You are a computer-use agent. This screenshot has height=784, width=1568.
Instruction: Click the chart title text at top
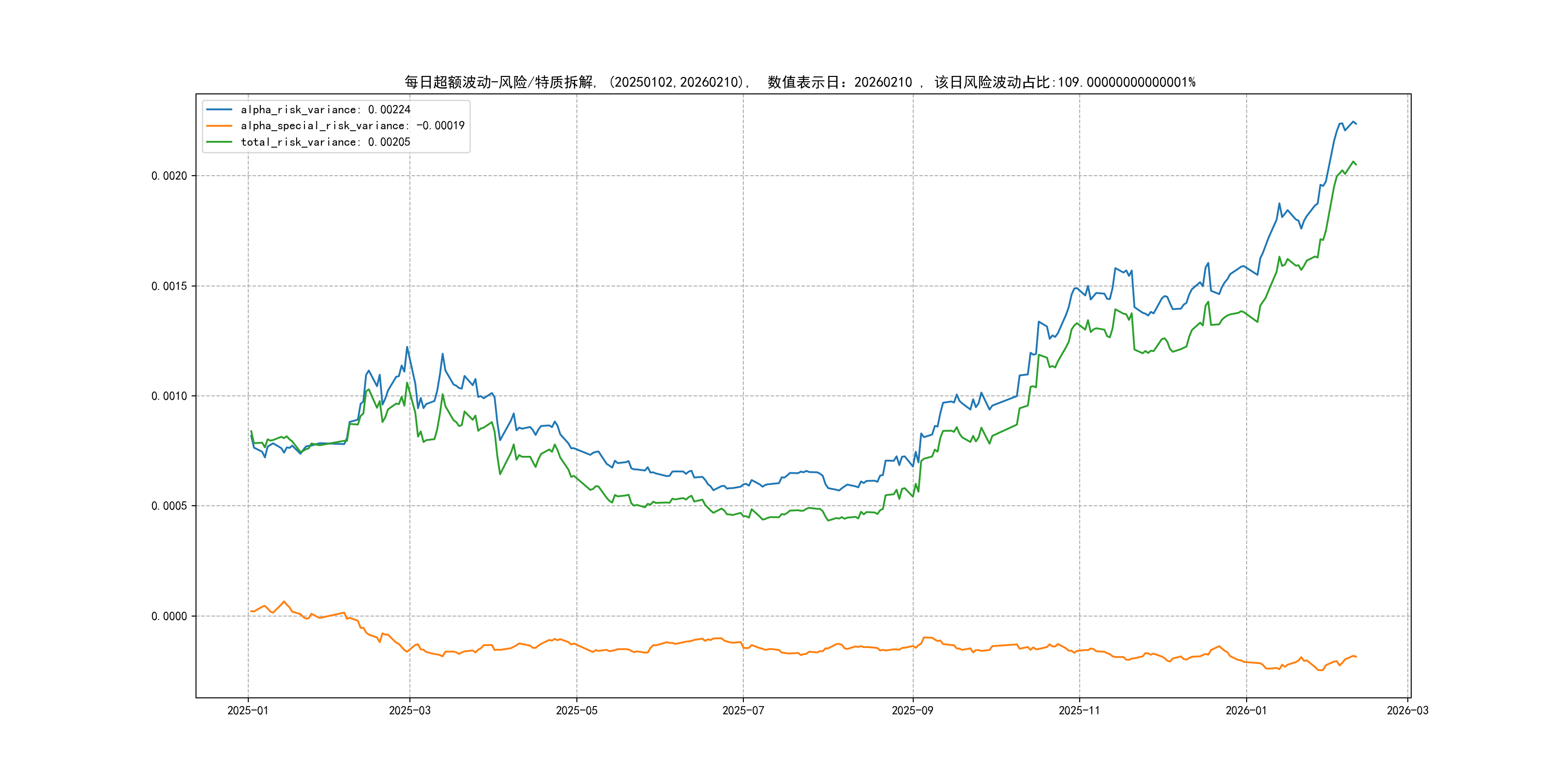tap(800, 82)
